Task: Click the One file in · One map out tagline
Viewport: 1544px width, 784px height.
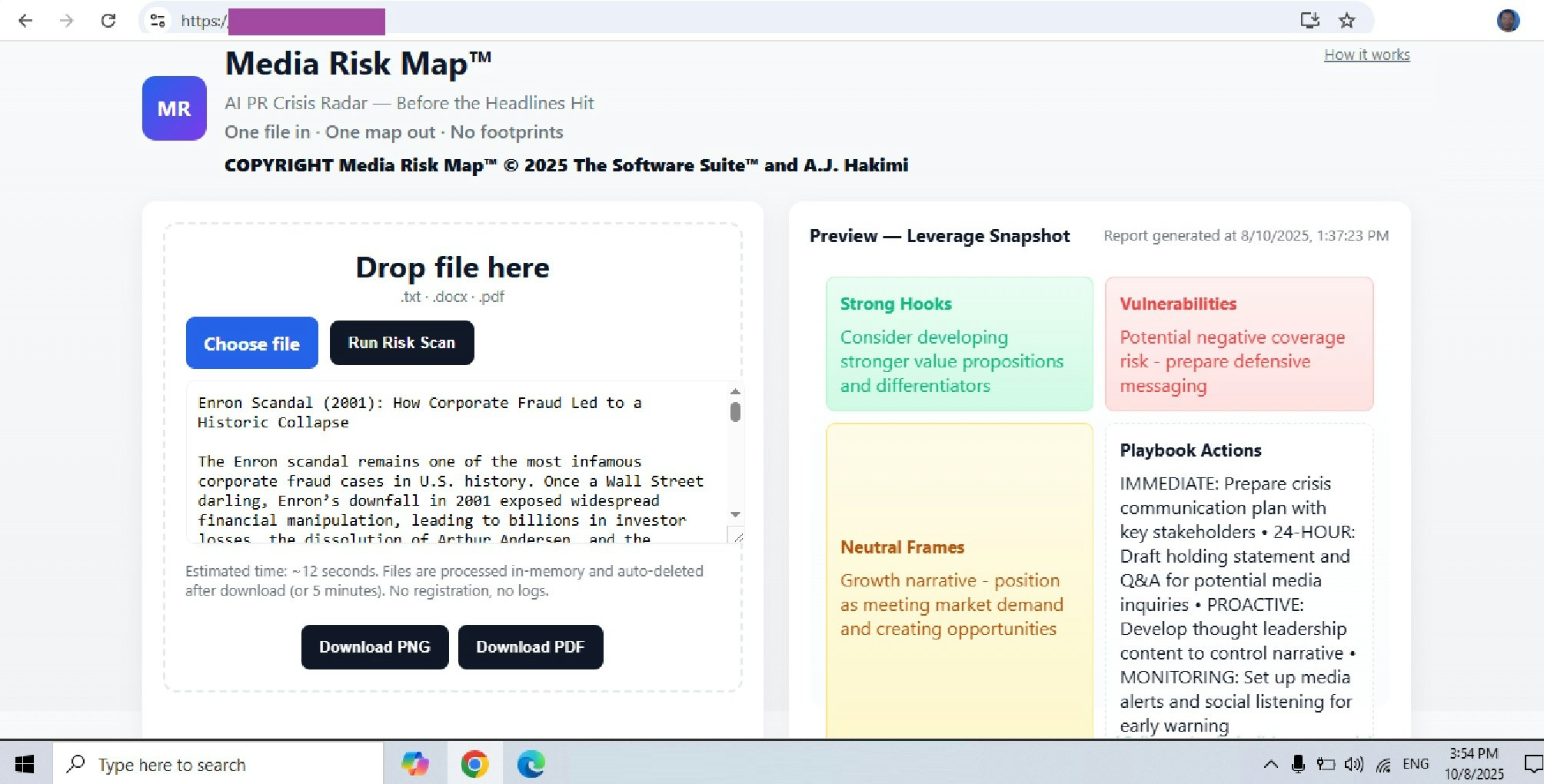Action: coord(394,132)
